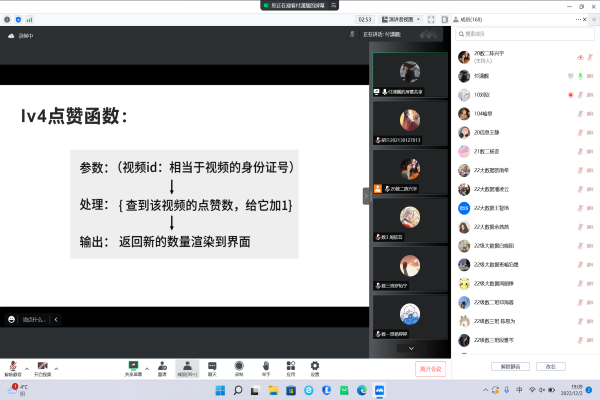This screenshot has width=600, height=400.
Task: Open the Chat panel icon
Action: [x=212, y=366]
